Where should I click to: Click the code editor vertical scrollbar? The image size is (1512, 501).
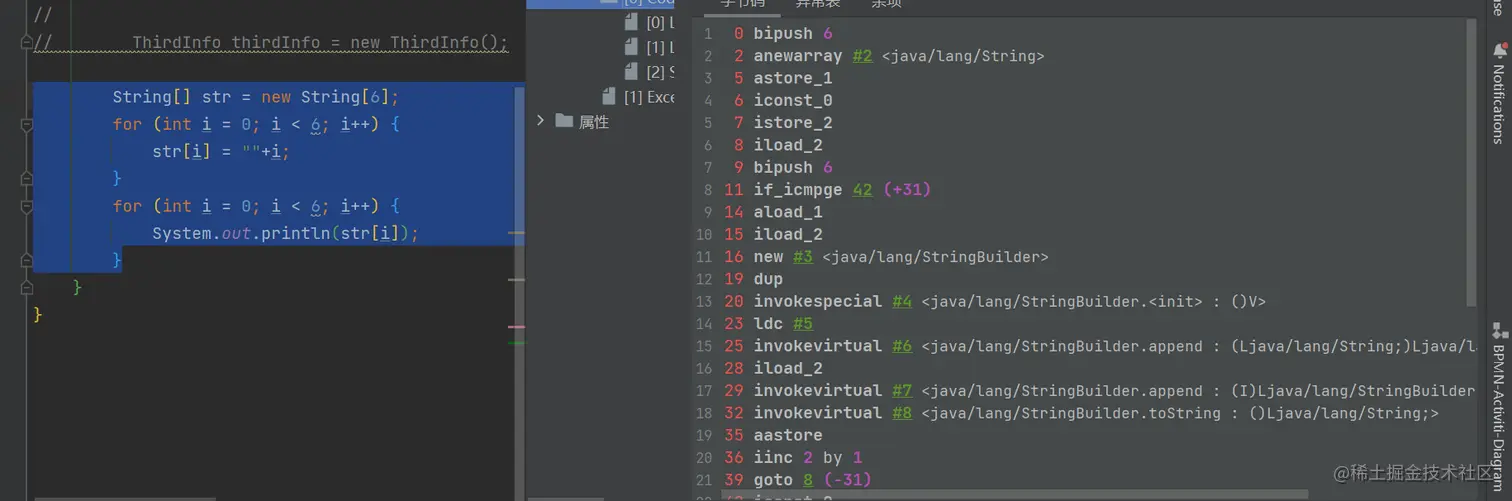click(x=518, y=292)
